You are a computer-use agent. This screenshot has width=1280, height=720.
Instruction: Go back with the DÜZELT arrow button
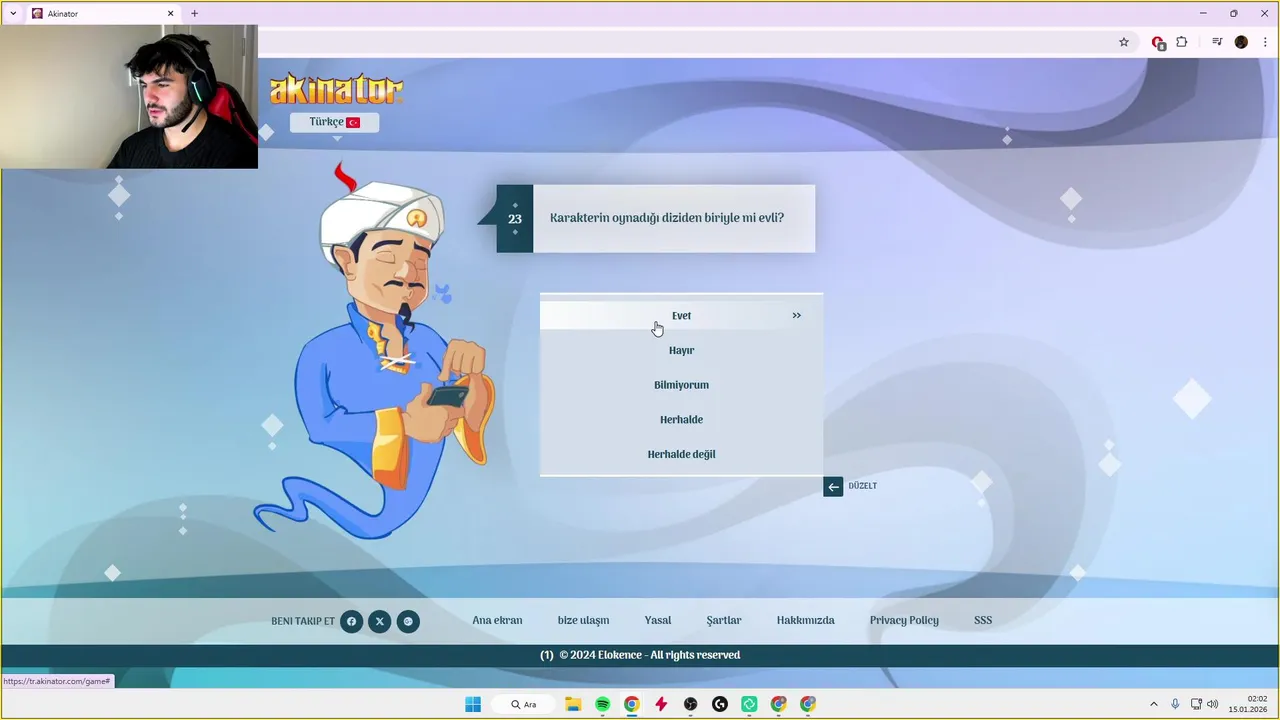click(x=833, y=486)
